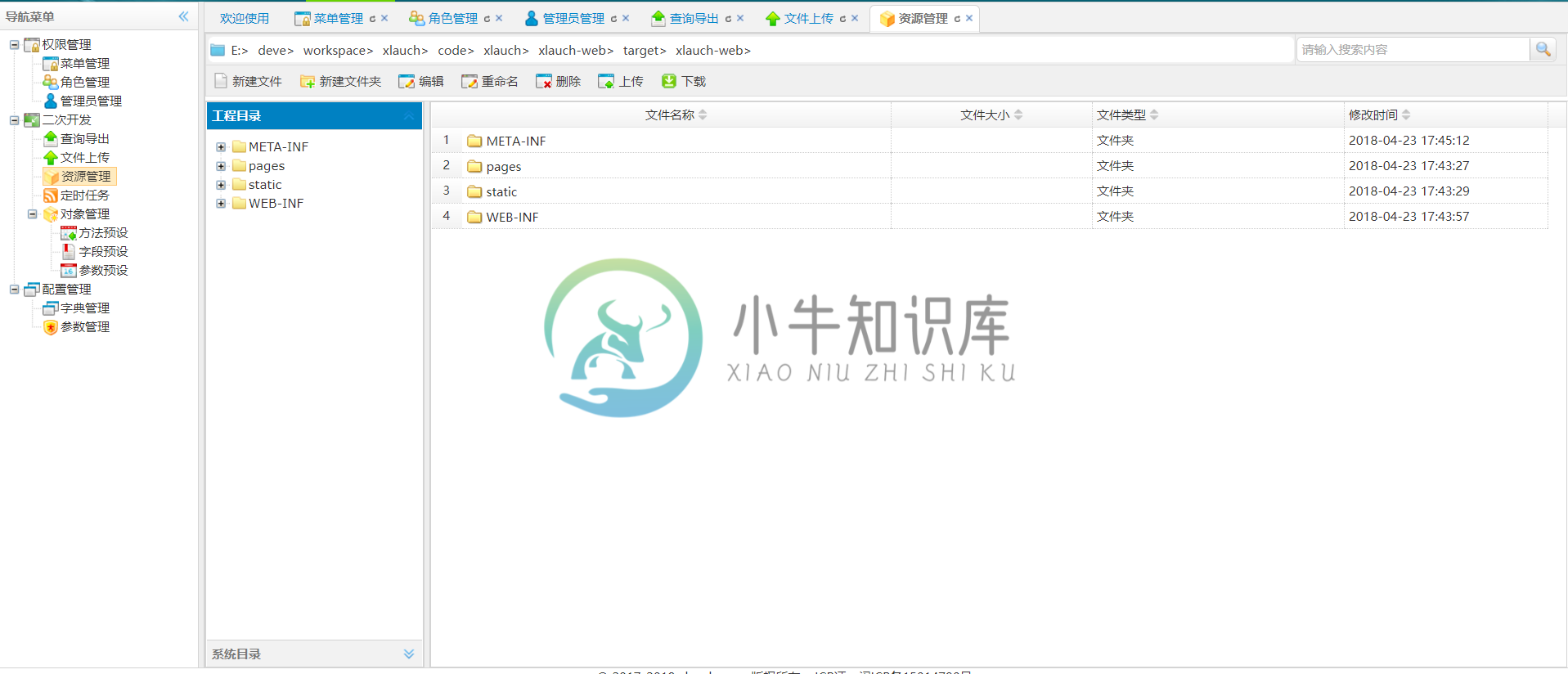Focus the 请输入搜索内容 search field
The image size is (1568, 674).
click(x=1413, y=49)
